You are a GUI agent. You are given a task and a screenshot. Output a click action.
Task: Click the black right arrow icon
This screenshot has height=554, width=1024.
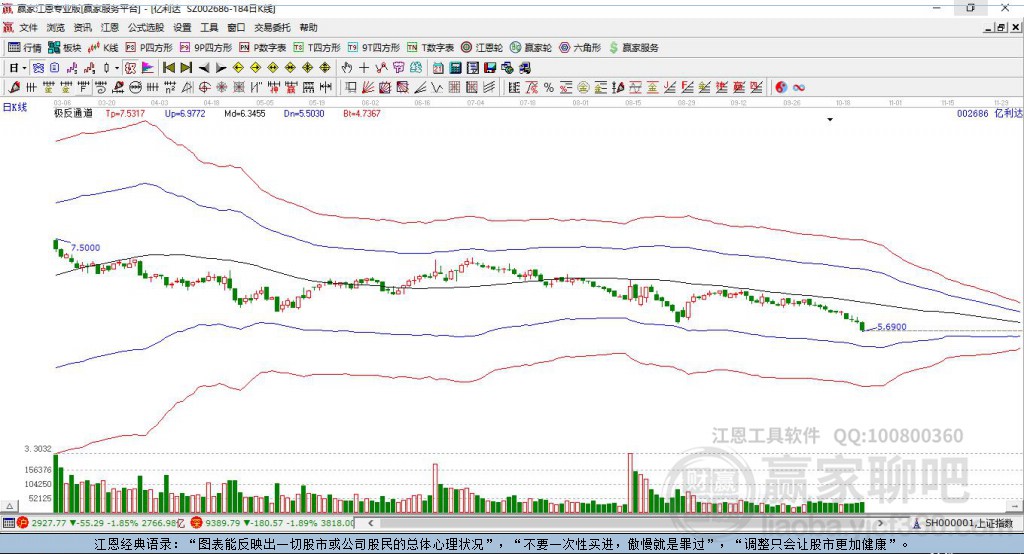[x=221, y=68]
